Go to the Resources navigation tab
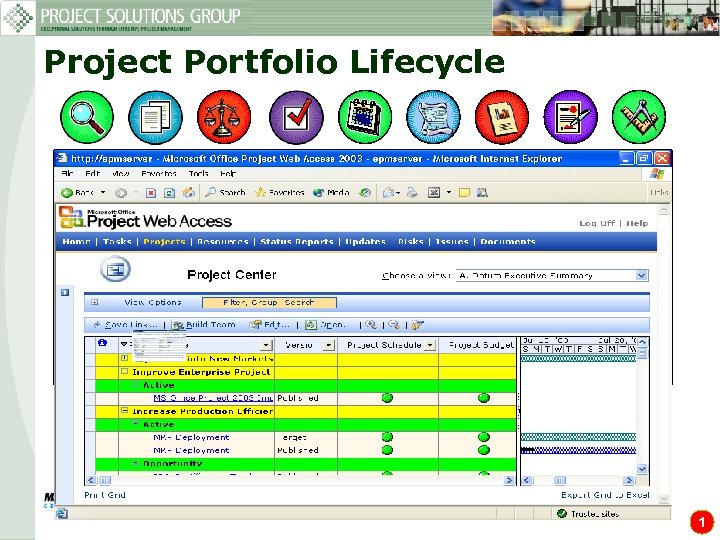 click(223, 242)
